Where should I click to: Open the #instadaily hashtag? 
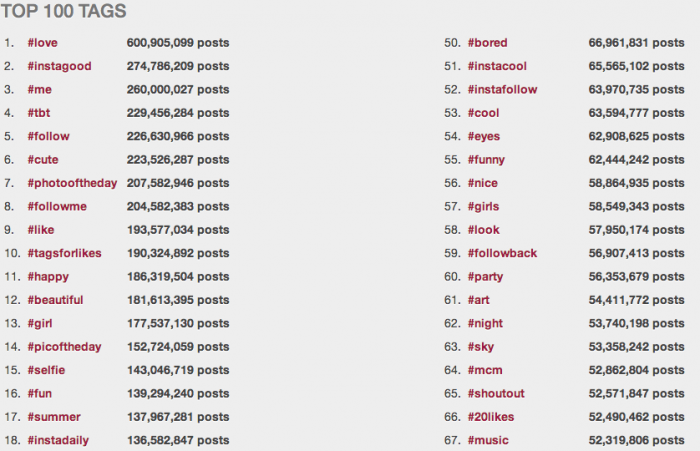point(60,440)
